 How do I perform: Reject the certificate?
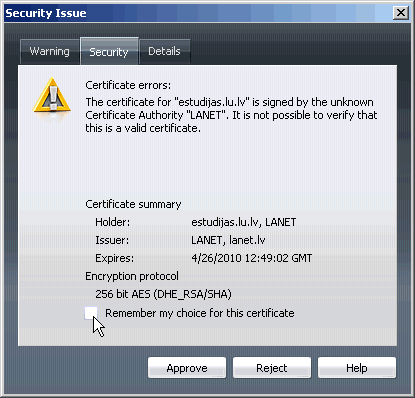tap(272, 368)
